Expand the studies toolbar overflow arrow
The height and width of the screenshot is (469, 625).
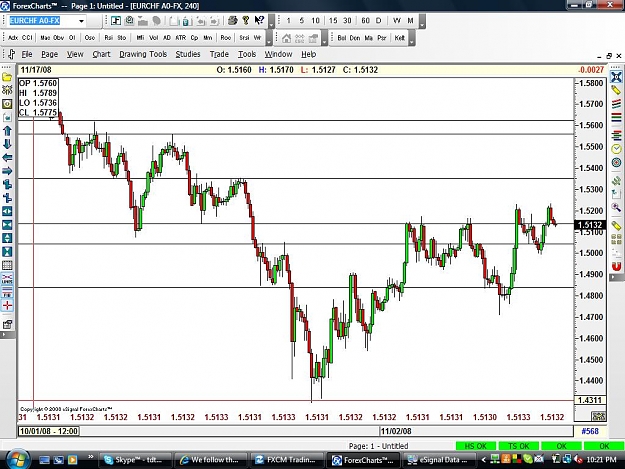(x=269, y=39)
